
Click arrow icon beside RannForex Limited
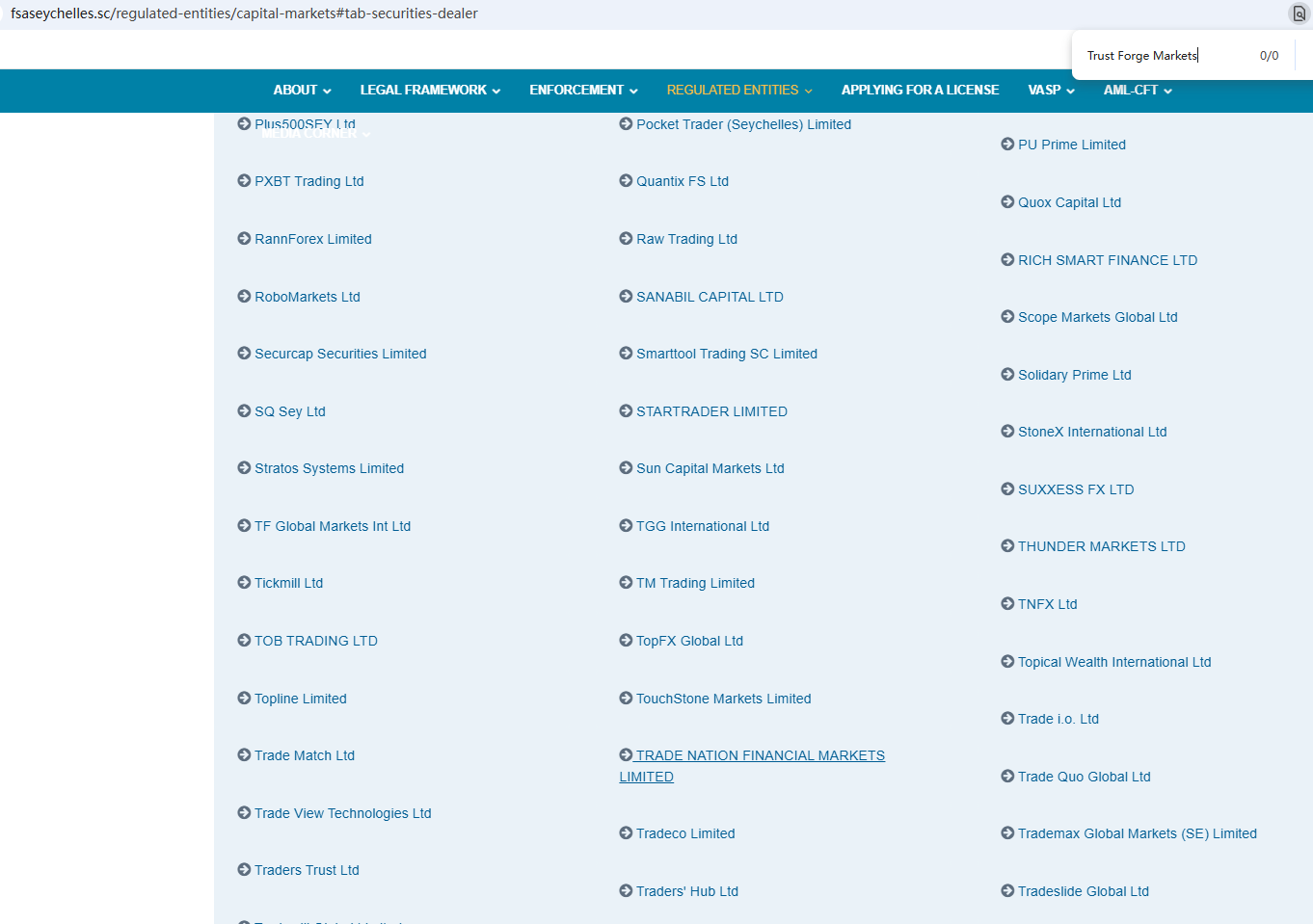point(244,238)
